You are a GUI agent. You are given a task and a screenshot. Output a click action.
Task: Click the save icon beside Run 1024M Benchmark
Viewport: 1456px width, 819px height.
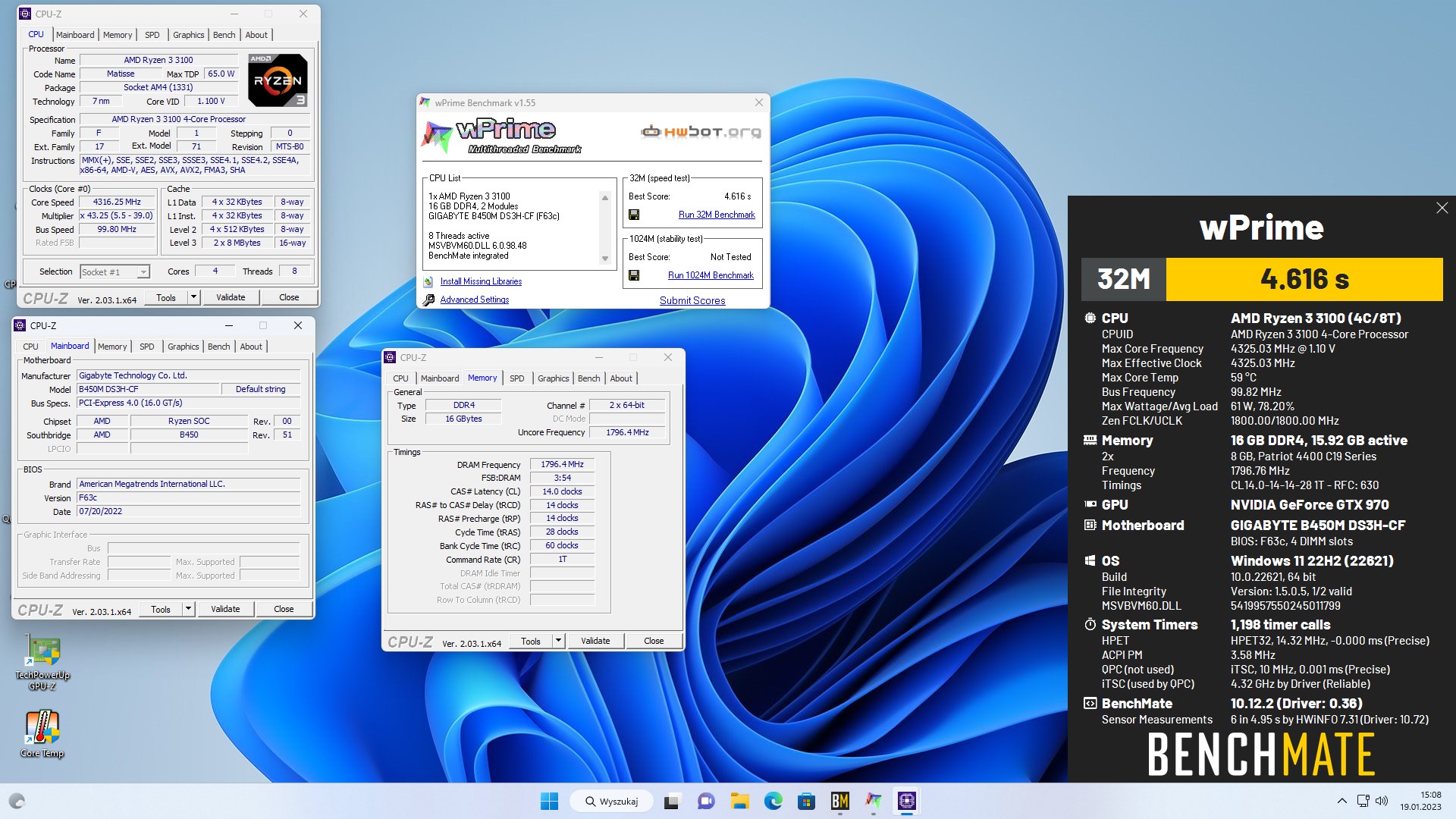click(634, 275)
